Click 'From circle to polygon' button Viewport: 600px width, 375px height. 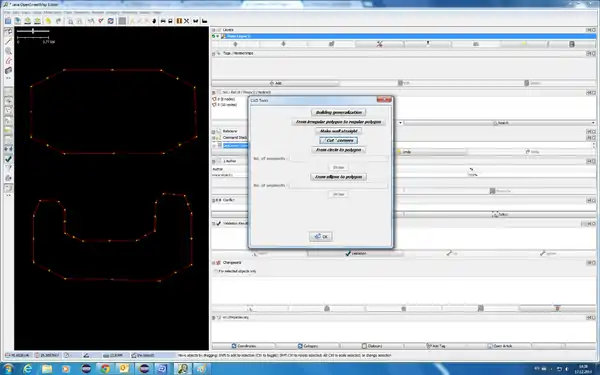pos(339,150)
